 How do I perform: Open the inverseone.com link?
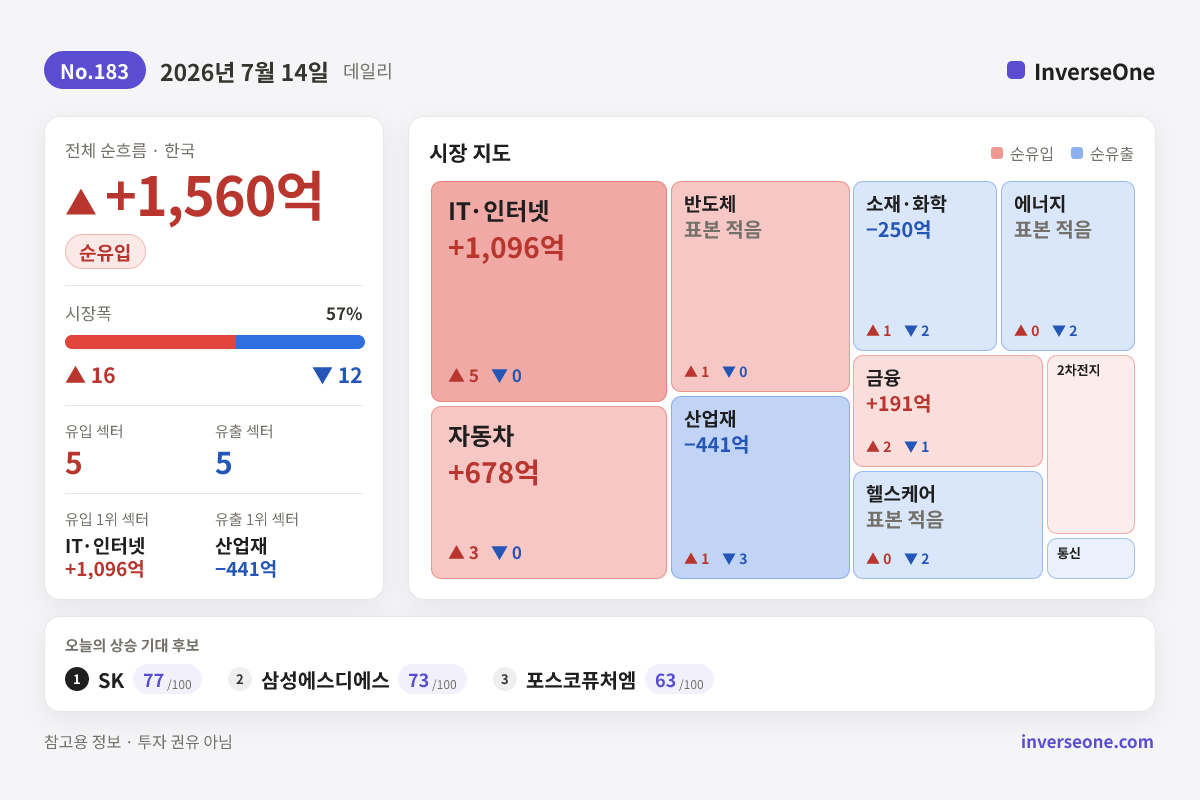1087,742
